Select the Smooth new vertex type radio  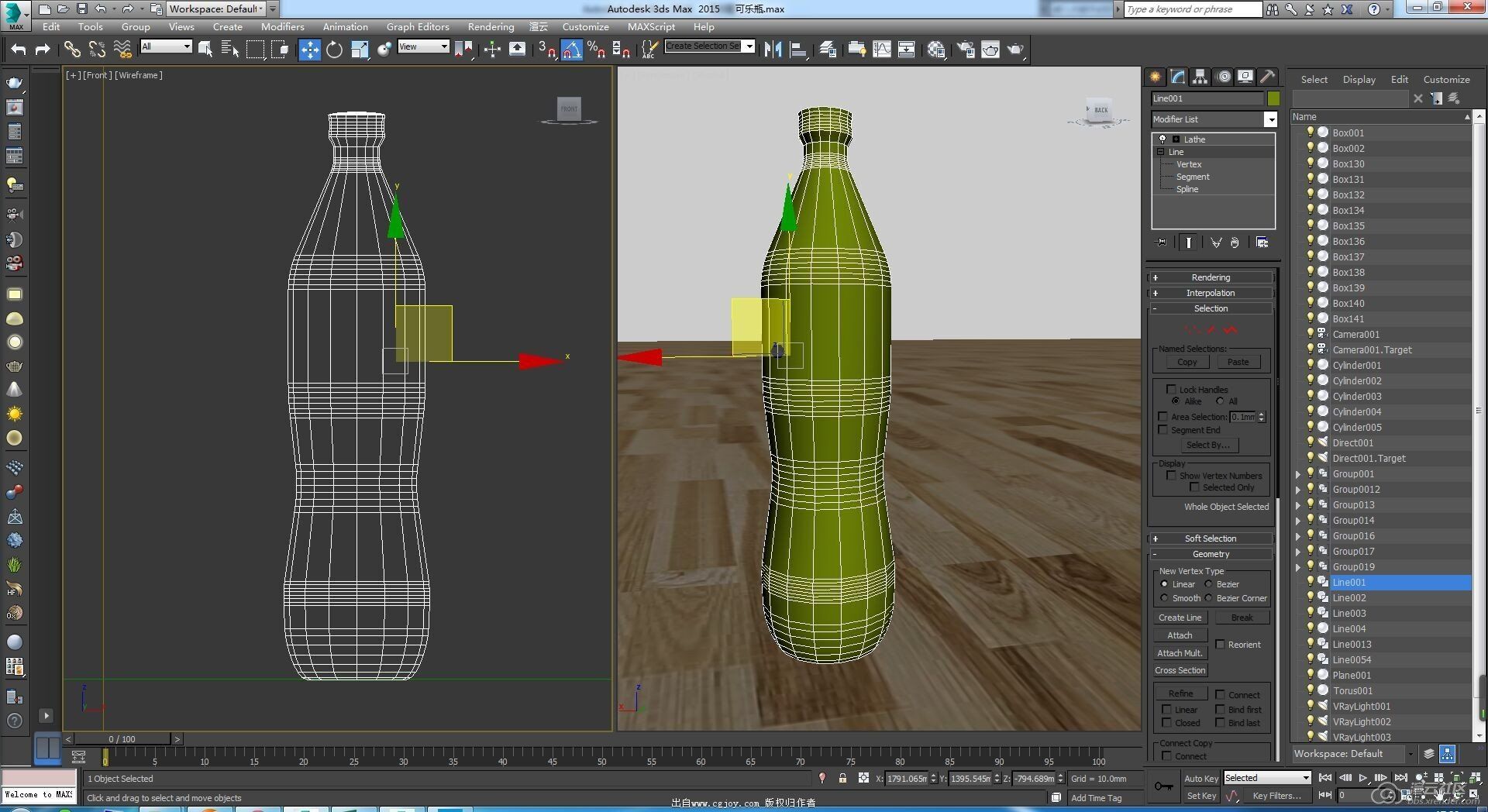pos(1164,598)
